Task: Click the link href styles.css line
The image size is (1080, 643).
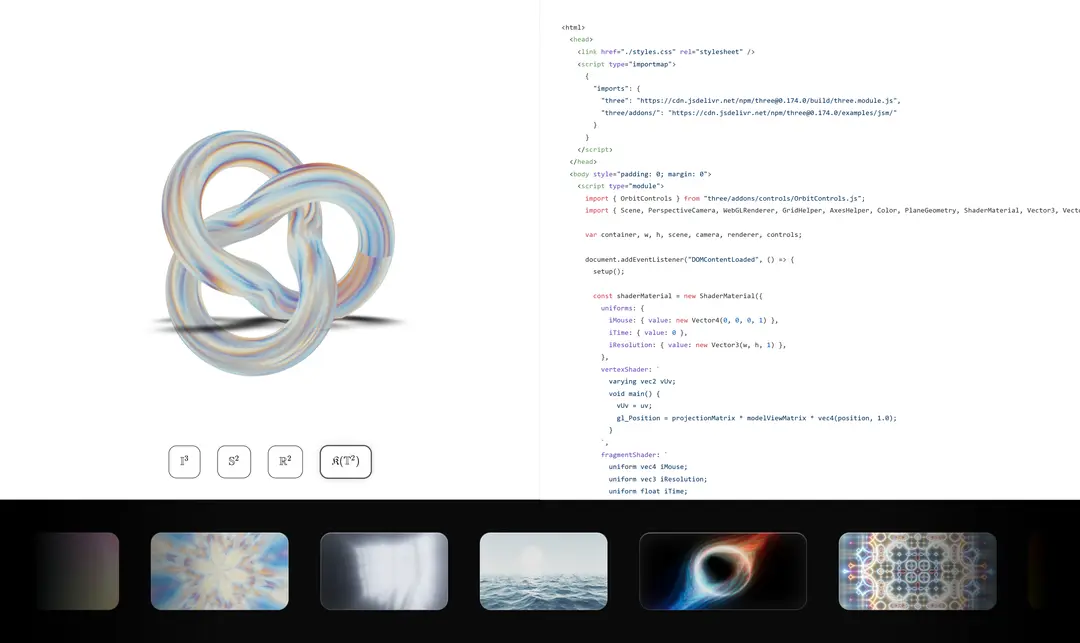Action: coord(666,52)
